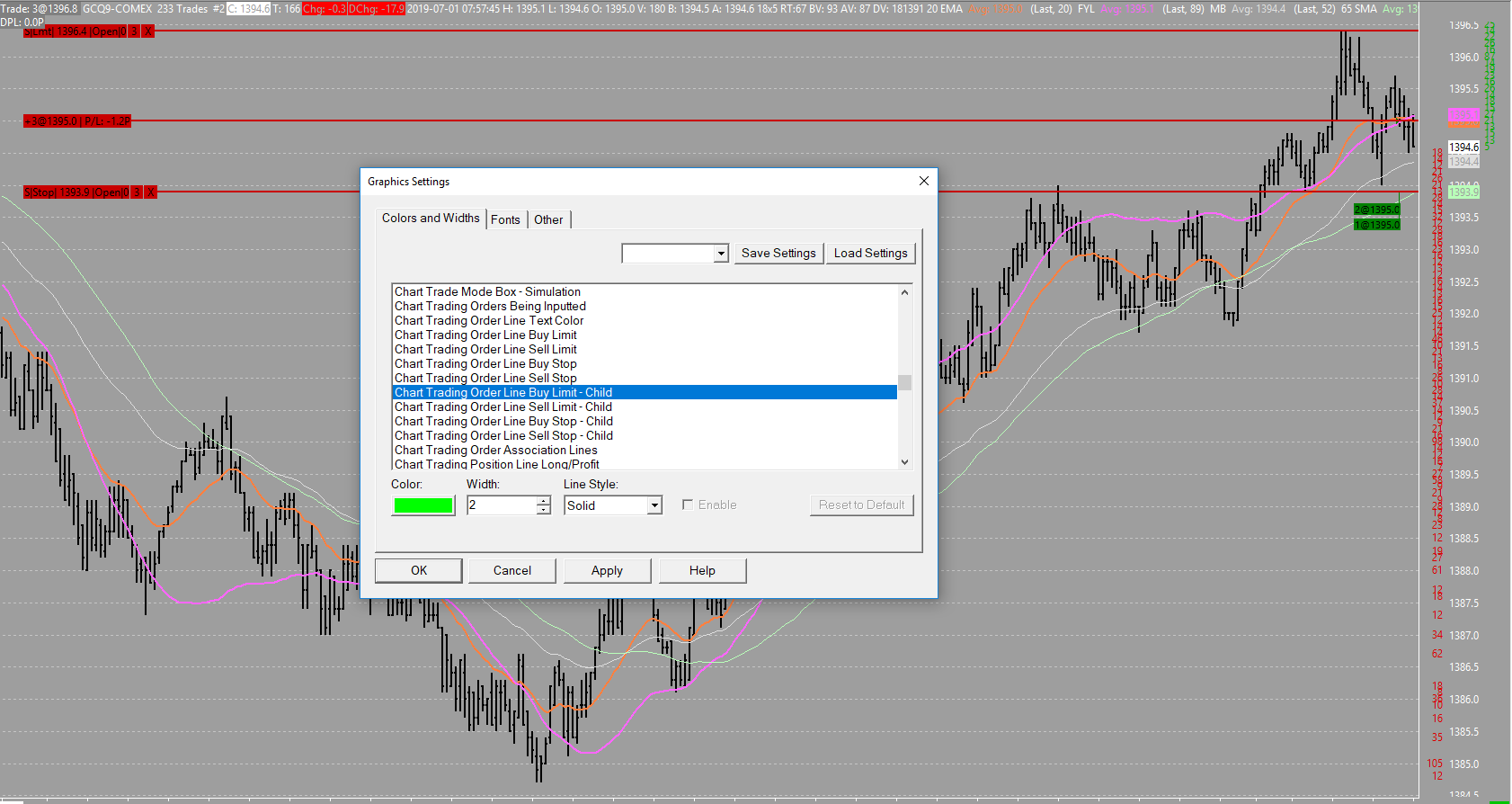
Task: Click the Load Settings button
Action: (x=870, y=254)
